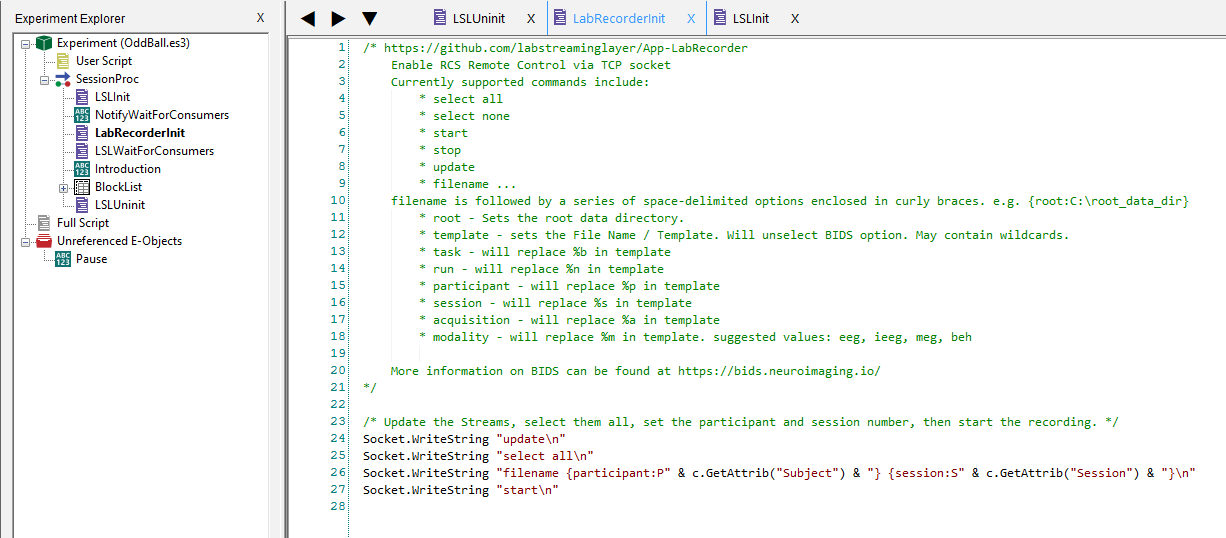Image resolution: width=1226 pixels, height=538 pixels.
Task: Switch to the LSLInit tab
Action: (x=751, y=19)
